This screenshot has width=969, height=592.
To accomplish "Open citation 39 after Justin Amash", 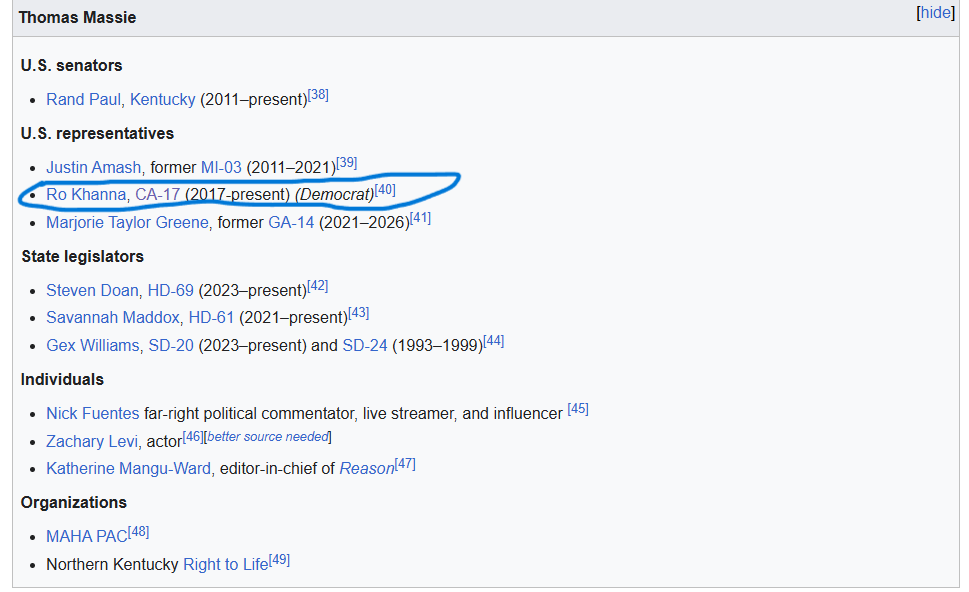I will click(347, 163).
